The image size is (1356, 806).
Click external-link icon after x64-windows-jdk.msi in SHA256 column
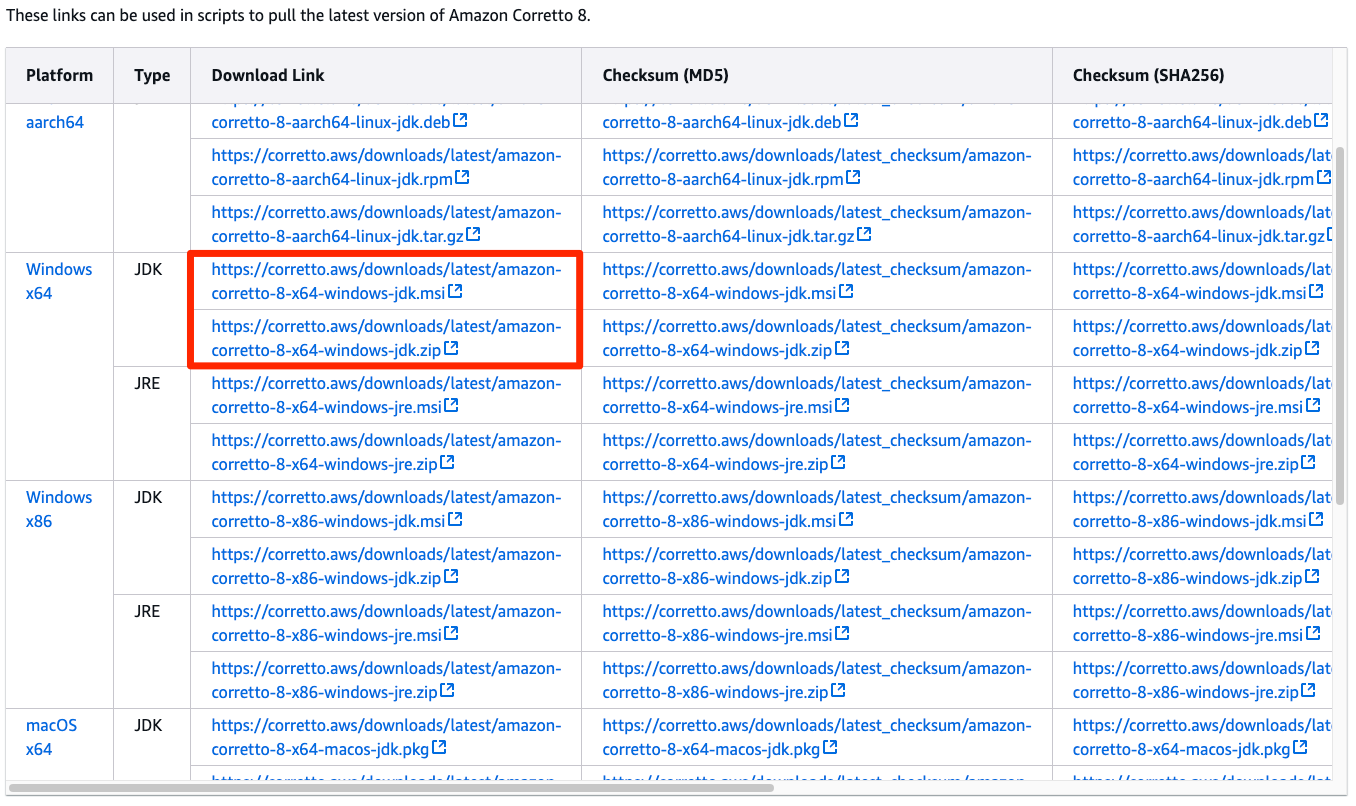[x=1317, y=292]
